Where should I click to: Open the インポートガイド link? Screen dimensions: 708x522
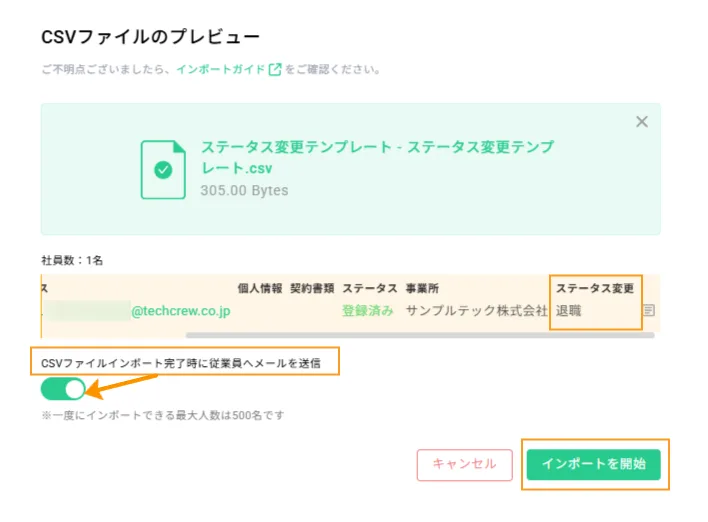[220, 69]
